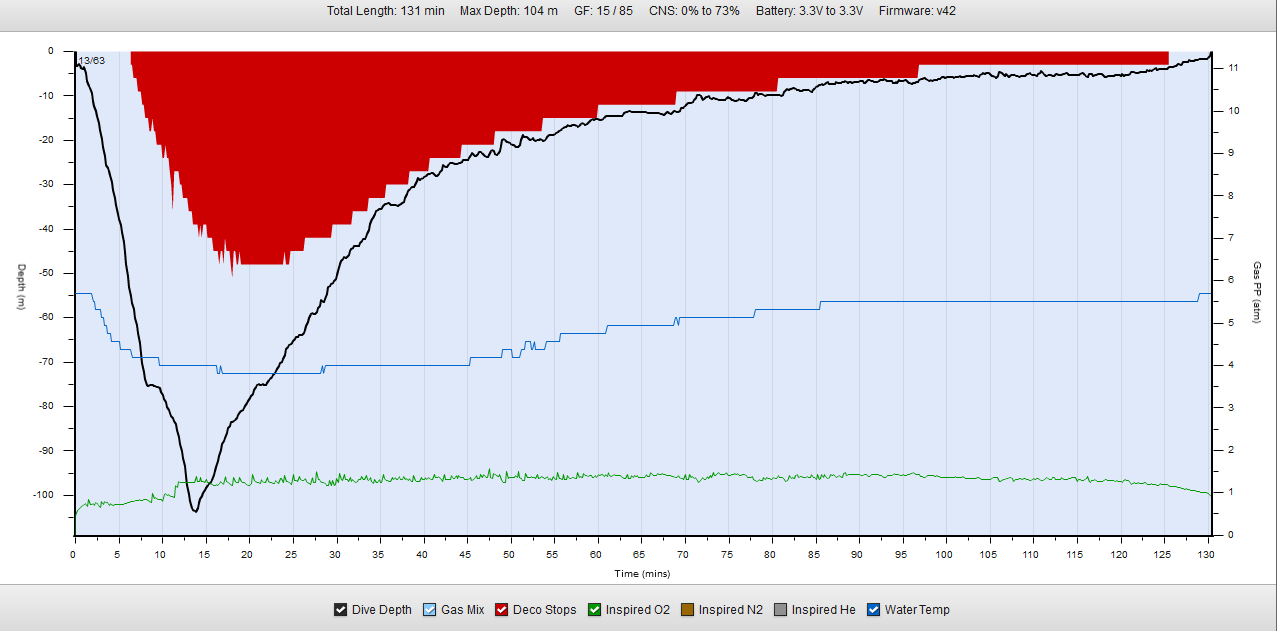The width and height of the screenshot is (1277, 631).
Task: Enable the Inspired N2 checkbox
Action: coord(687,610)
